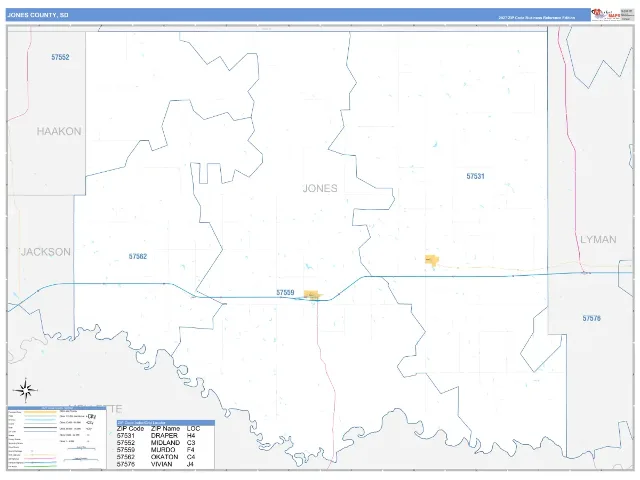The height and width of the screenshot is (480, 640).
Task: Click the 57559 ZIP label near Murdo
Action: point(285,293)
